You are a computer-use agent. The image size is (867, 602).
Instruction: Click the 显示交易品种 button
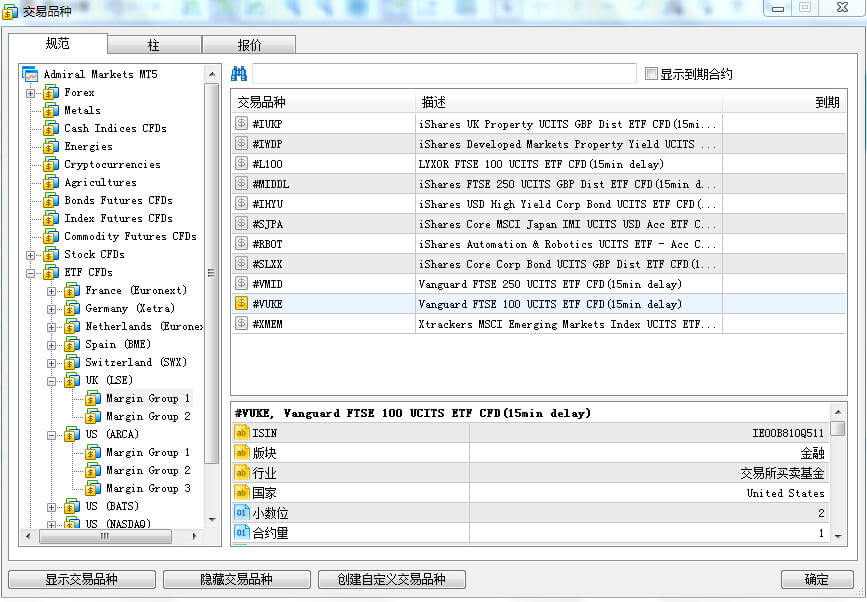[82, 579]
